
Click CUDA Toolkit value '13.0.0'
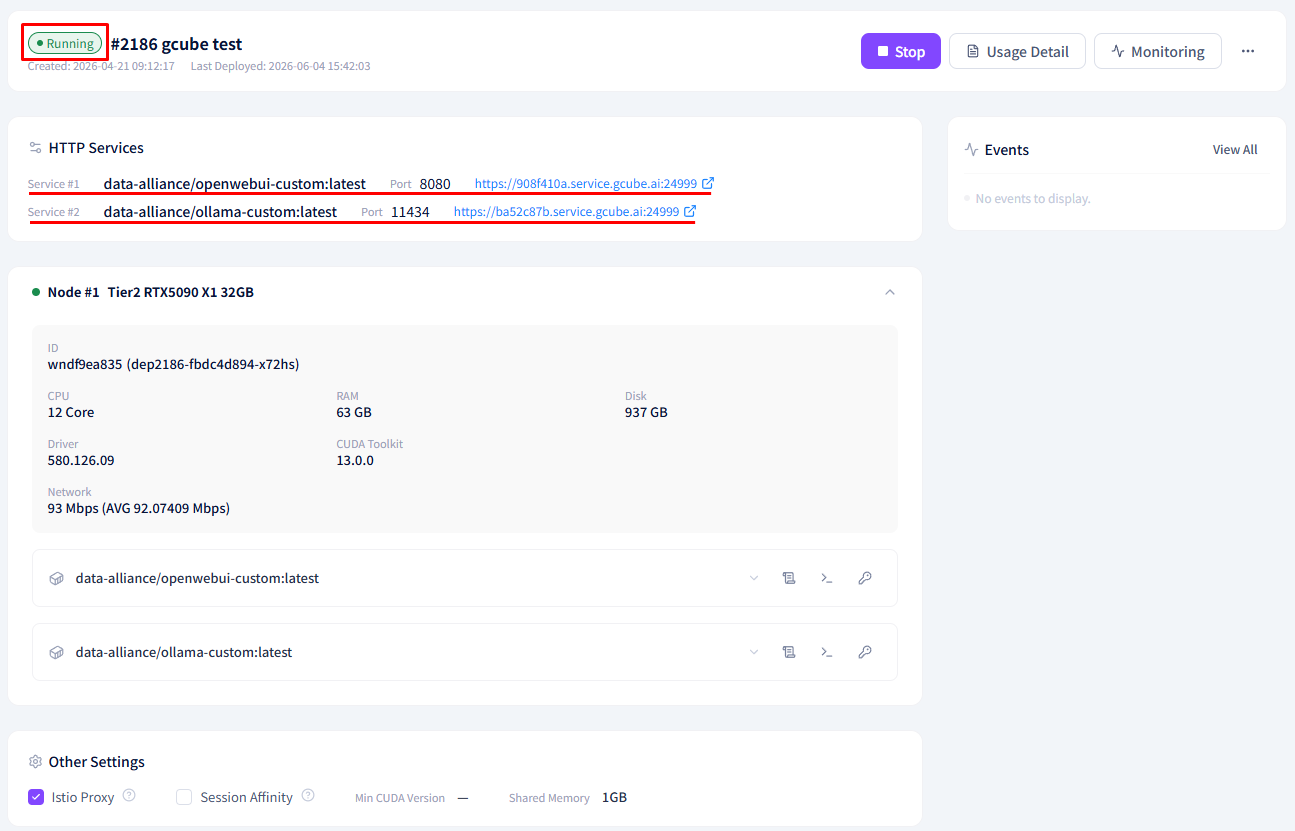pos(355,460)
